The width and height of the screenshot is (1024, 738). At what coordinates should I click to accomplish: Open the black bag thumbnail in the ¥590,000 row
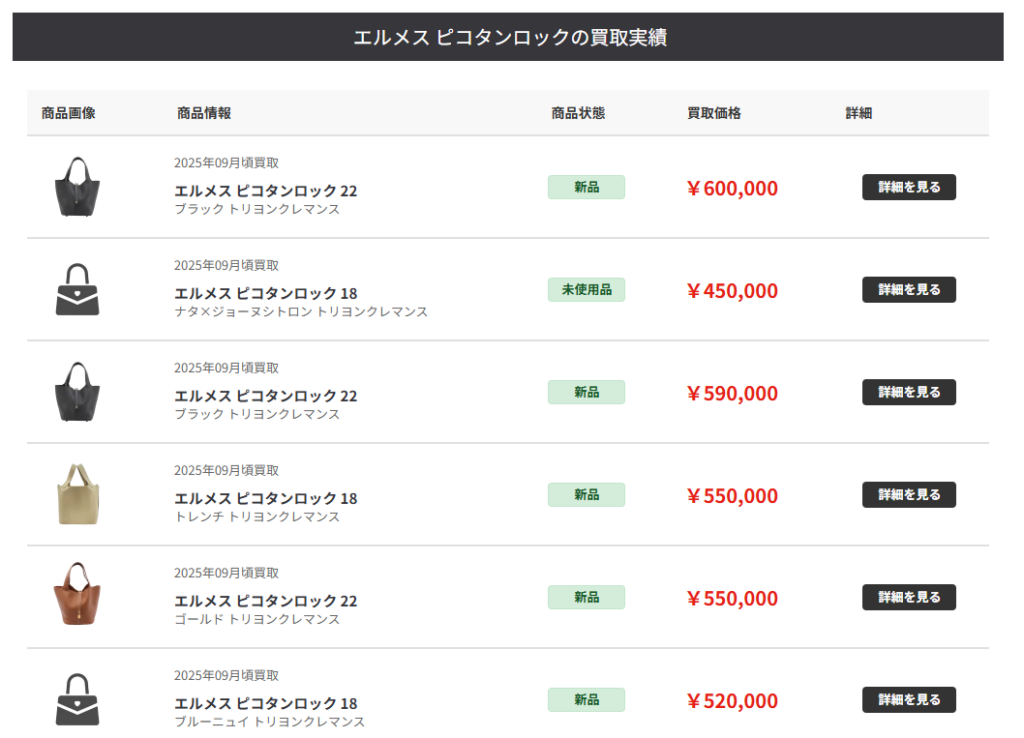[77, 392]
